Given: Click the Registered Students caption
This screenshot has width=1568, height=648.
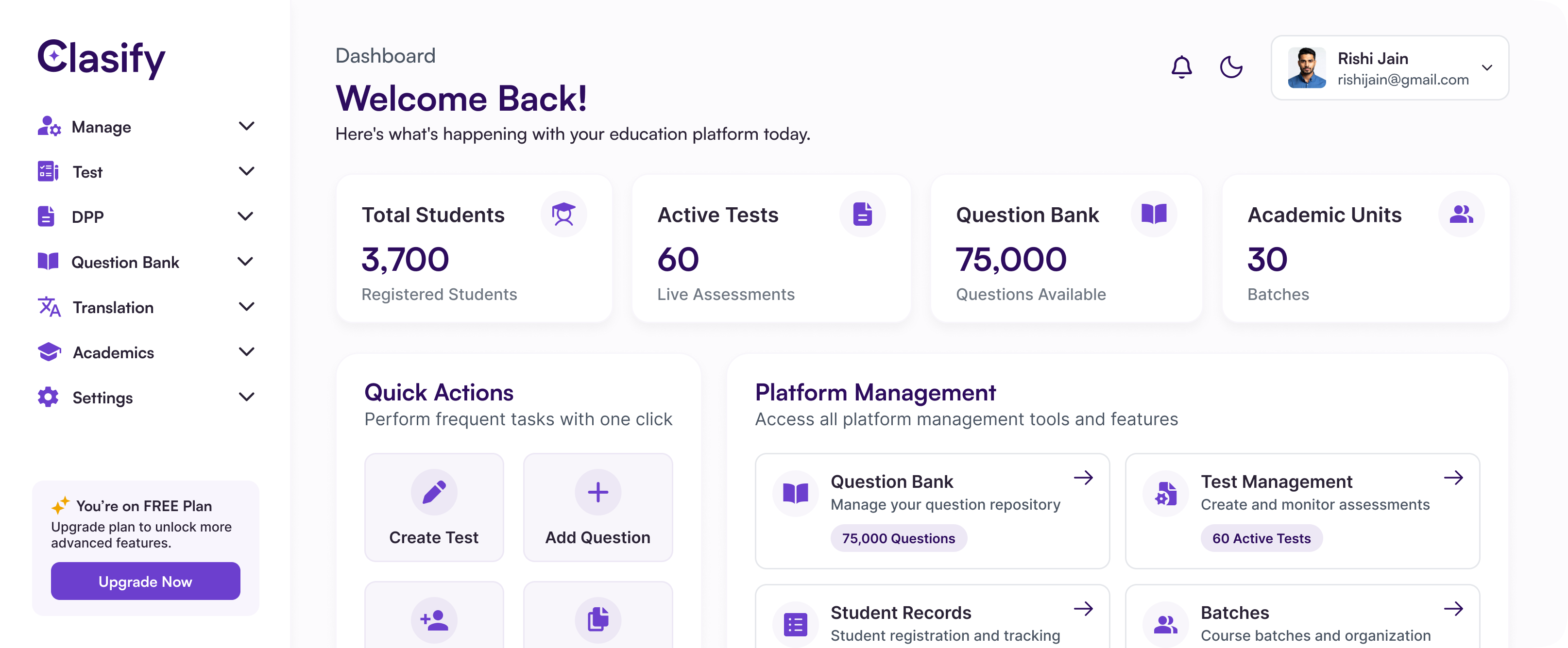Looking at the screenshot, I should click(439, 295).
